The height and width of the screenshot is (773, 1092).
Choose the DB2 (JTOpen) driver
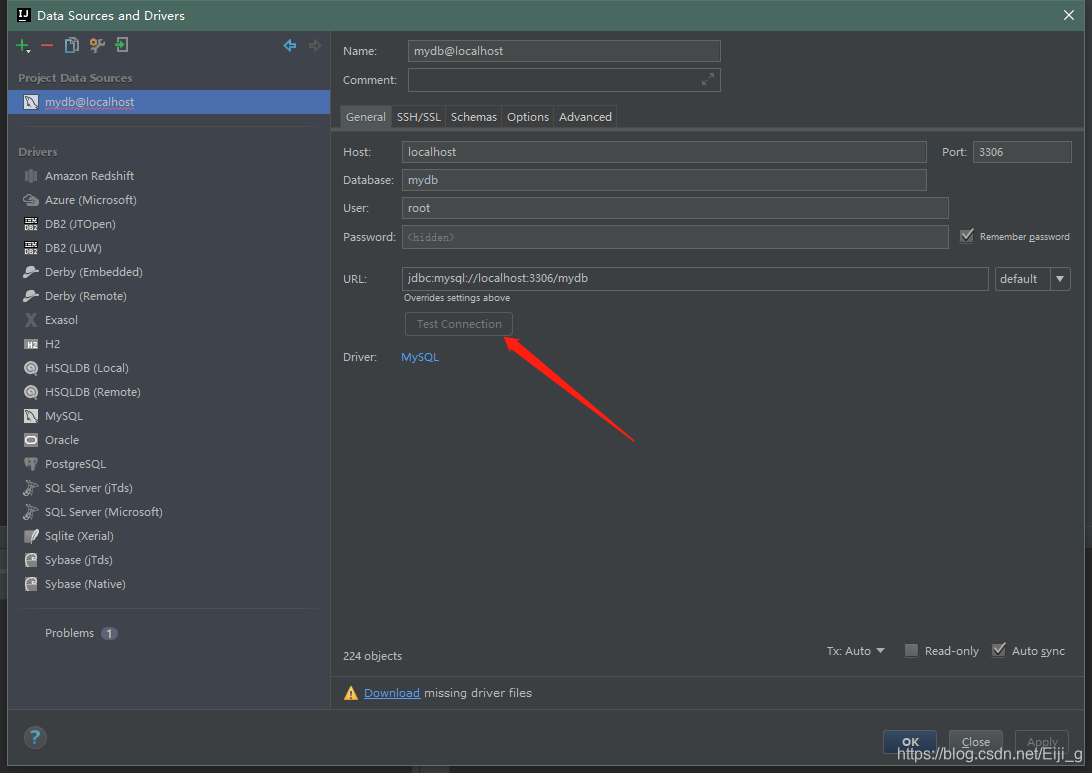coord(80,224)
